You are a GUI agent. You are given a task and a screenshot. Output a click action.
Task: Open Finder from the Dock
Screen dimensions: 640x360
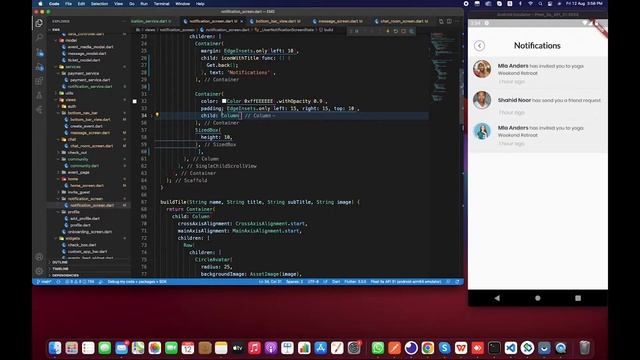[55, 348]
